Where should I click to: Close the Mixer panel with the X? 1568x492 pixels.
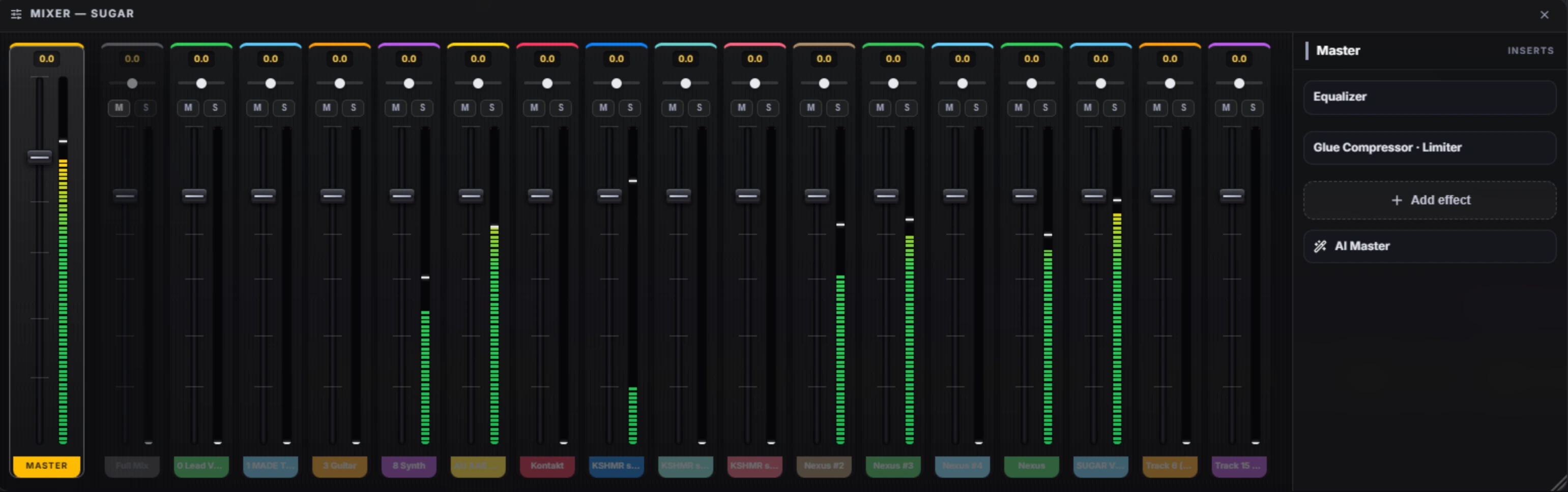pyautogui.click(x=1544, y=15)
